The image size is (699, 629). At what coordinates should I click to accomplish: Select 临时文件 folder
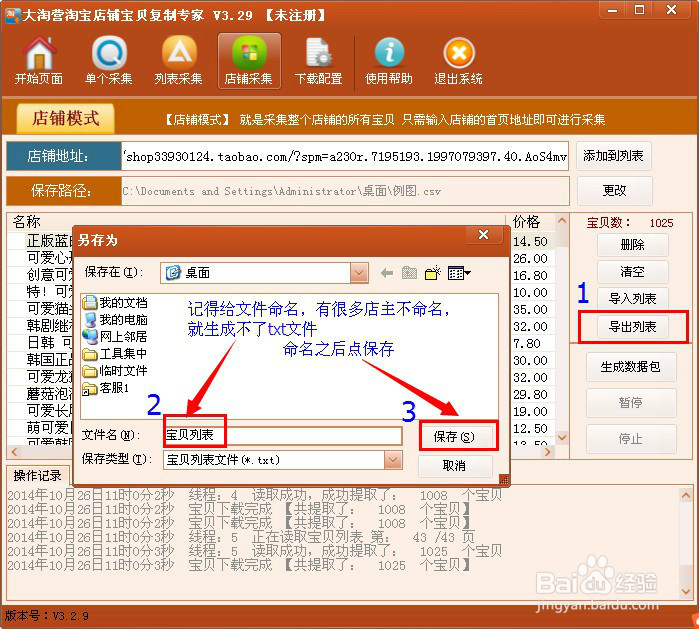point(115,371)
